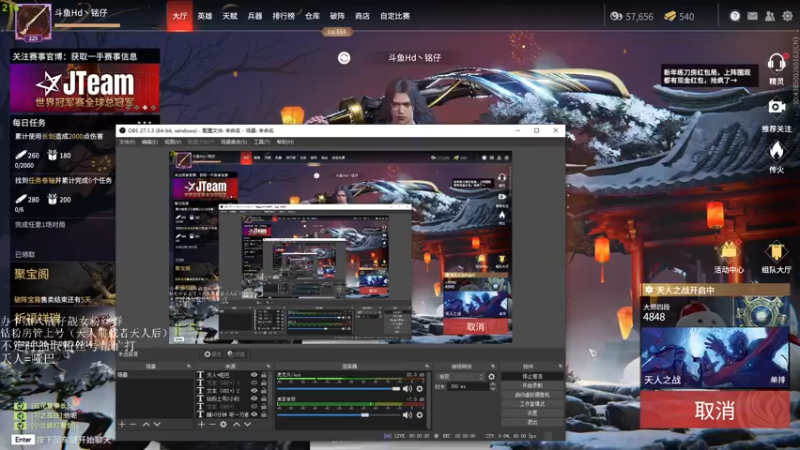The height and width of the screenshot is (450, 800).
Task: Open 文件(F) menu in OBS
Action: 127,142
